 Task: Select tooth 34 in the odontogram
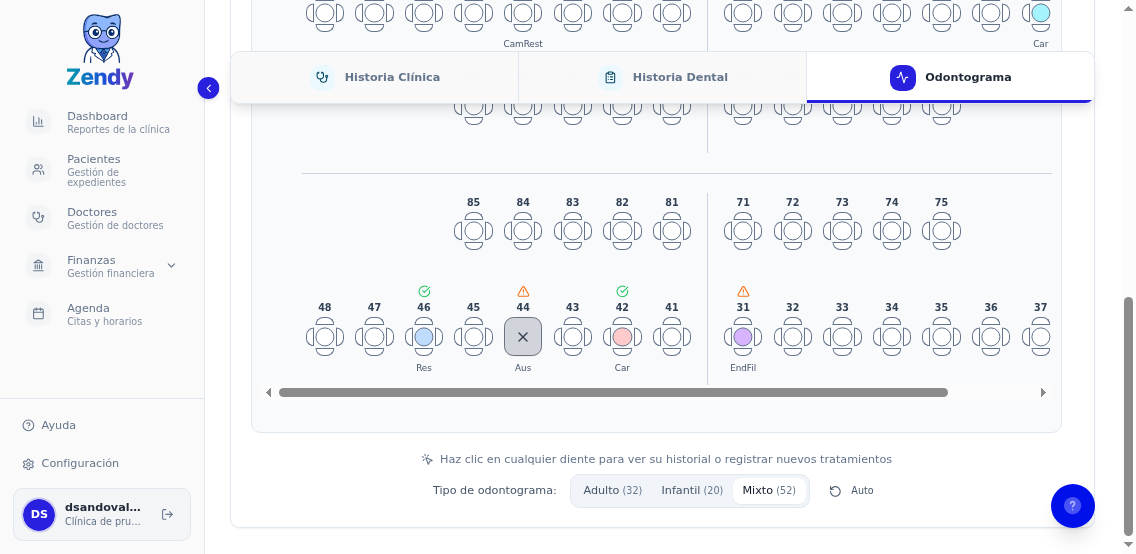(892, 337)
